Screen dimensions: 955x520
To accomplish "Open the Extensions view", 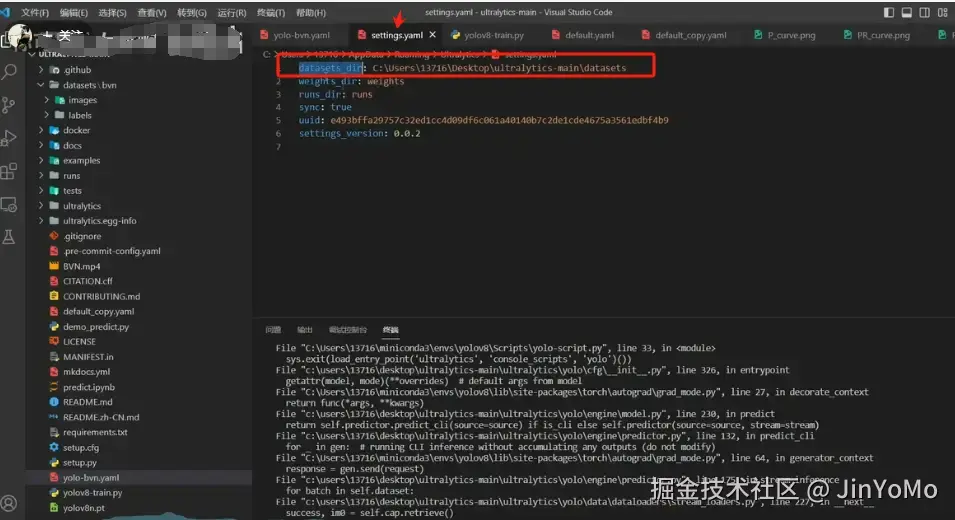I will coord(9,171).
